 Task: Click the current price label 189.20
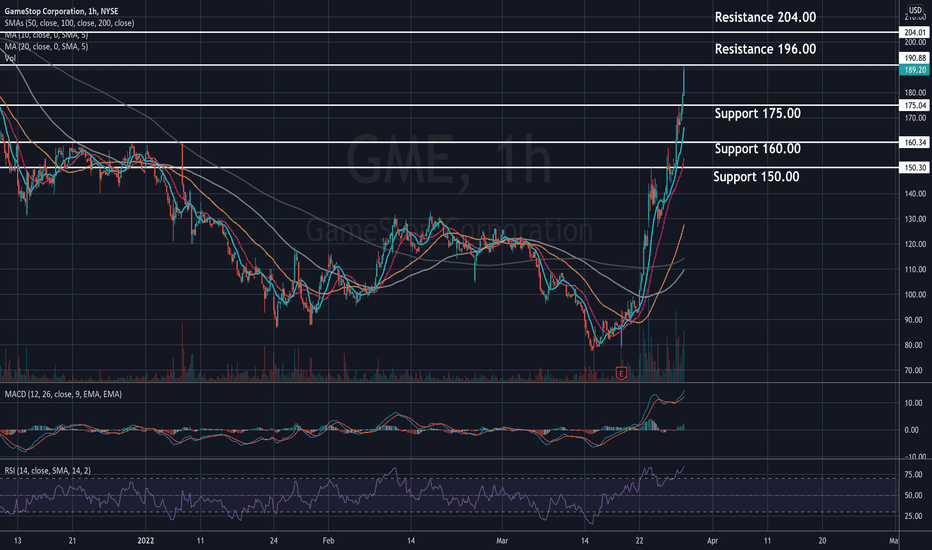(914, 70)
